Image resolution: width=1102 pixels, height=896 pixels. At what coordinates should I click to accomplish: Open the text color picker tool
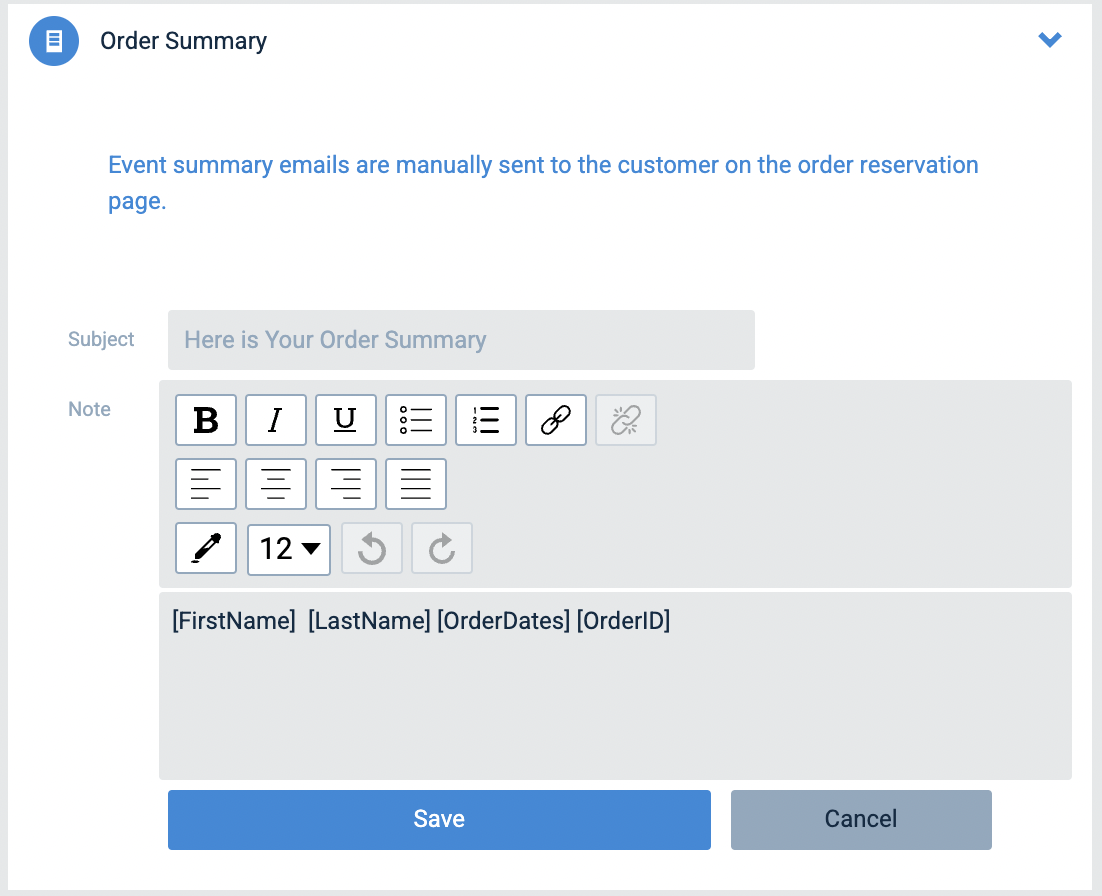(206, 548)
